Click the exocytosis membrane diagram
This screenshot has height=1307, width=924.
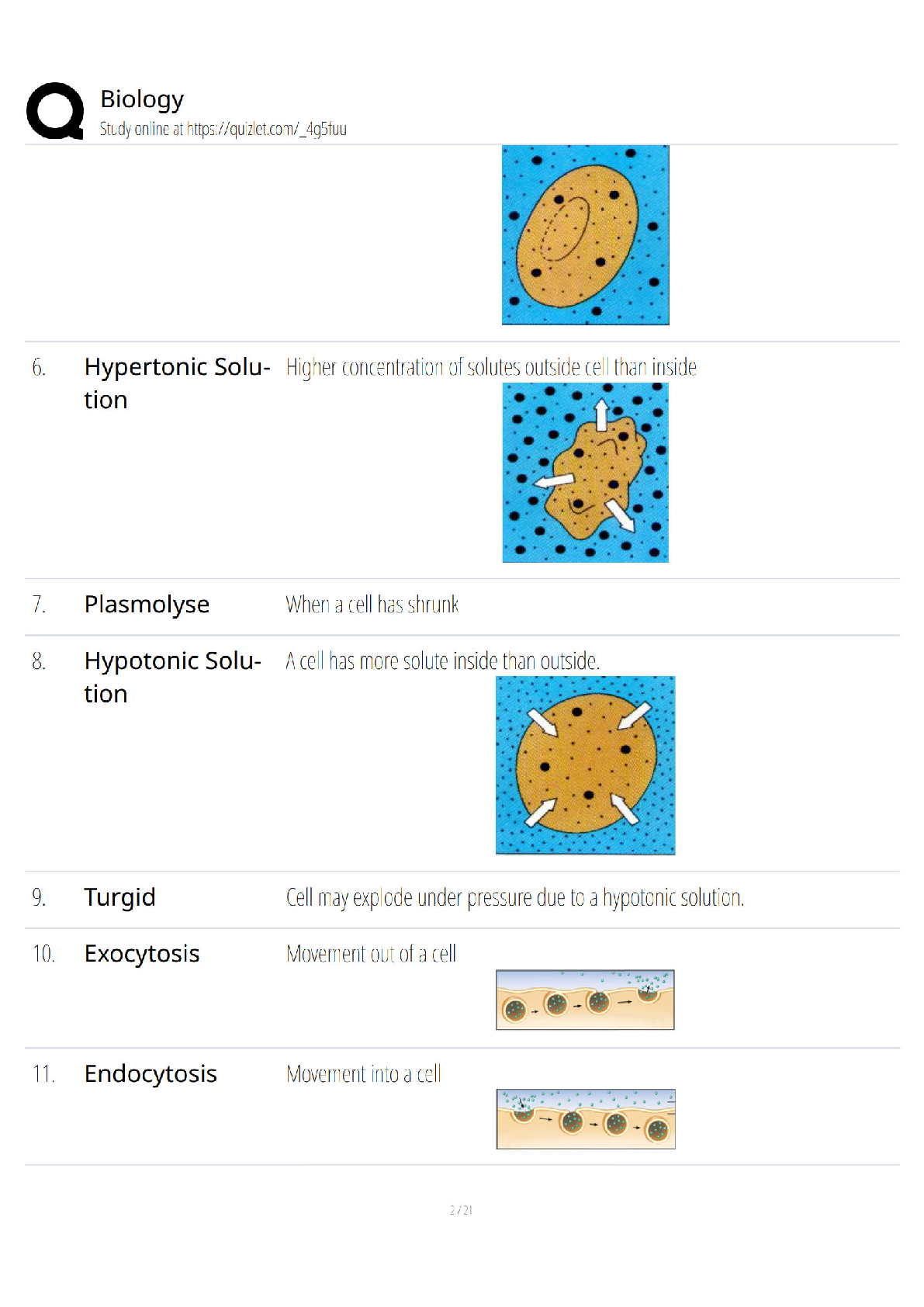click(x=586, y=1000)
